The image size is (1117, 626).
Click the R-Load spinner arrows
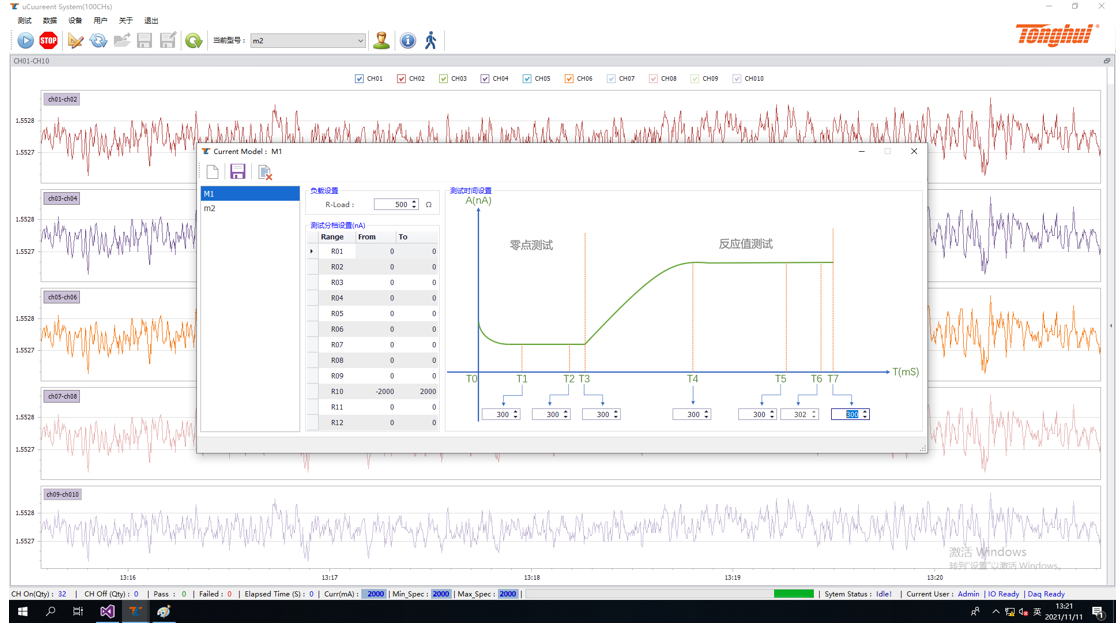click(414, 205)
